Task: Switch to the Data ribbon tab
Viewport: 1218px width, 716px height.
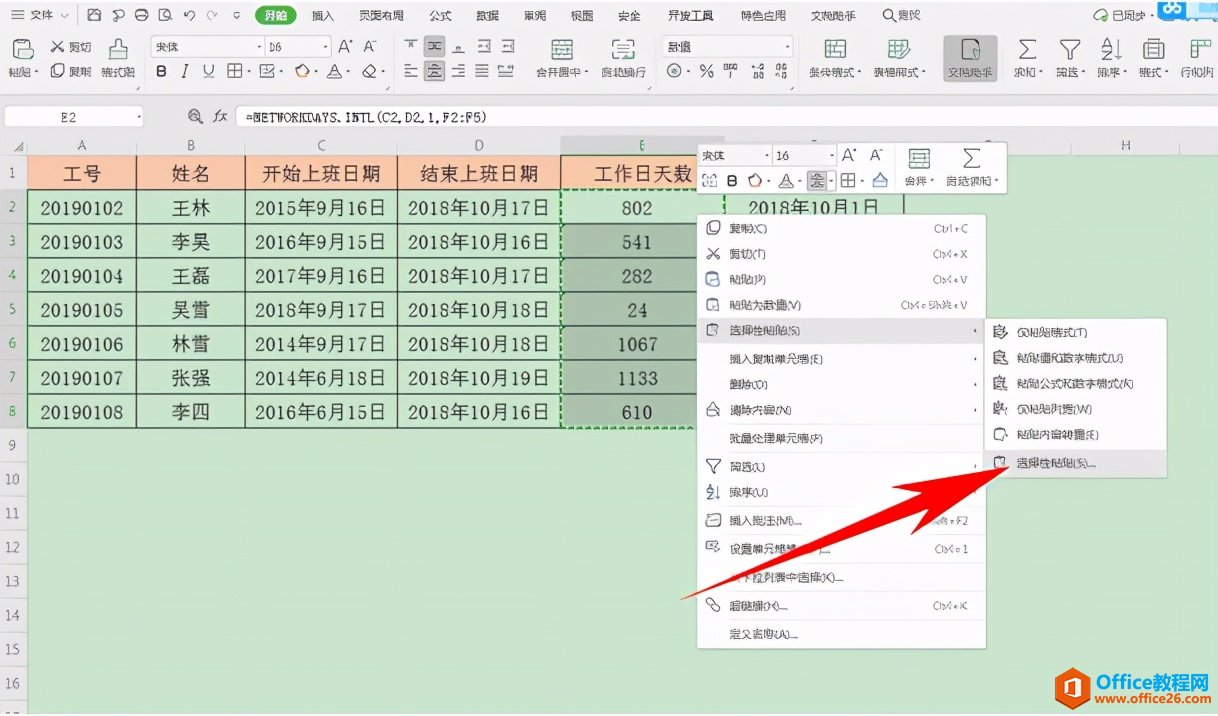Action: click(x=487, y=15)
